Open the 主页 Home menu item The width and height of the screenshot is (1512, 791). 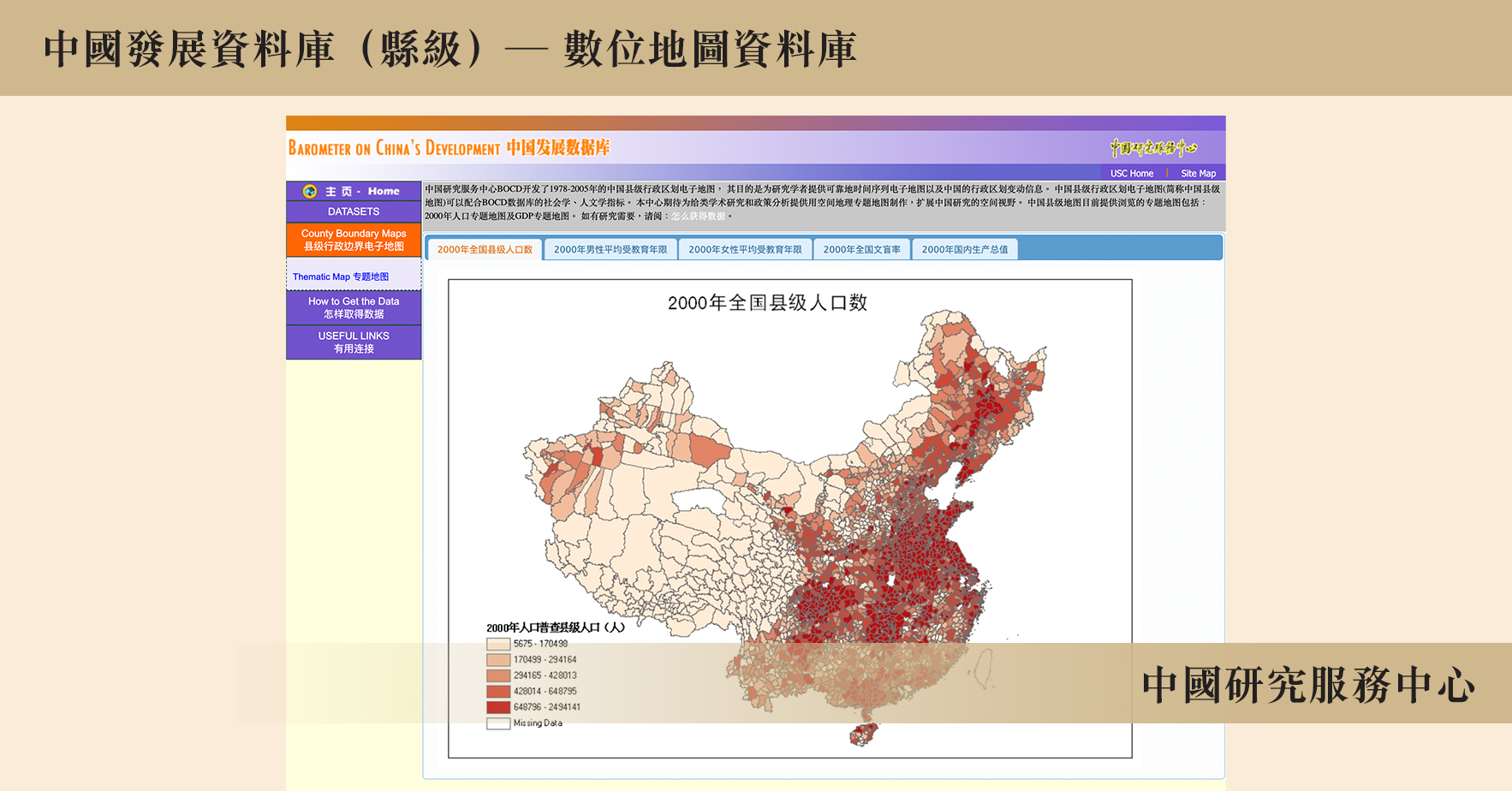354,191
